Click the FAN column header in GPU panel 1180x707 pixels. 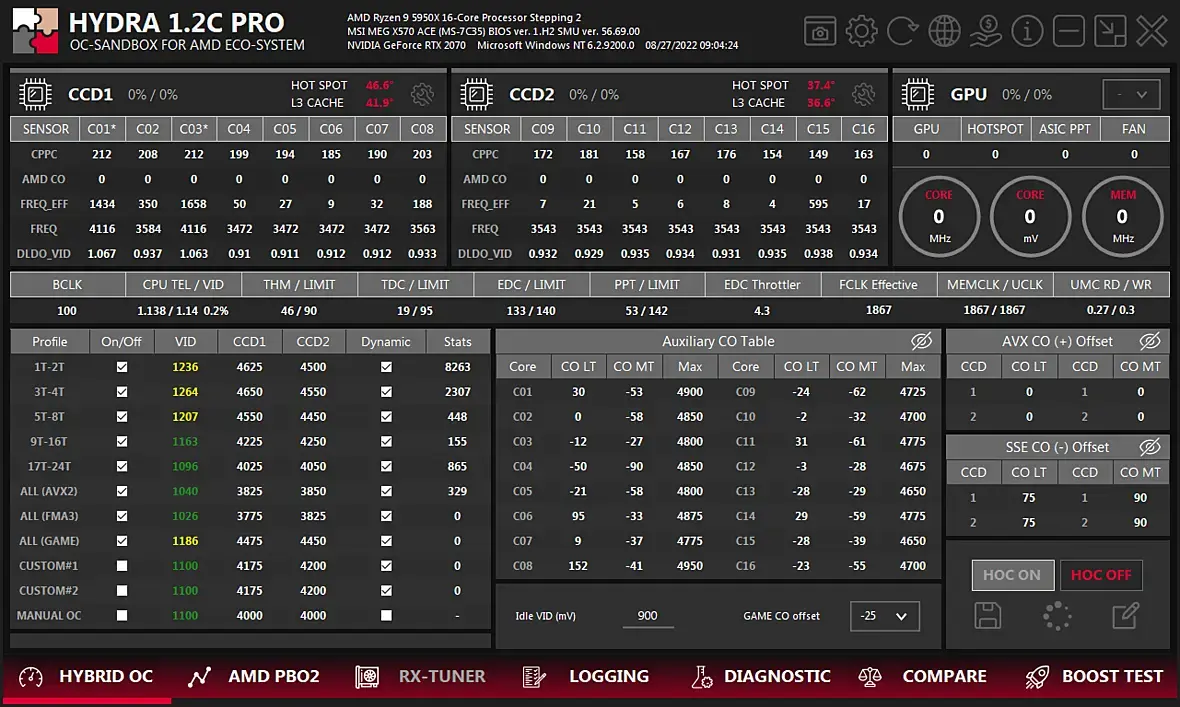click(x=1134, y=129)
